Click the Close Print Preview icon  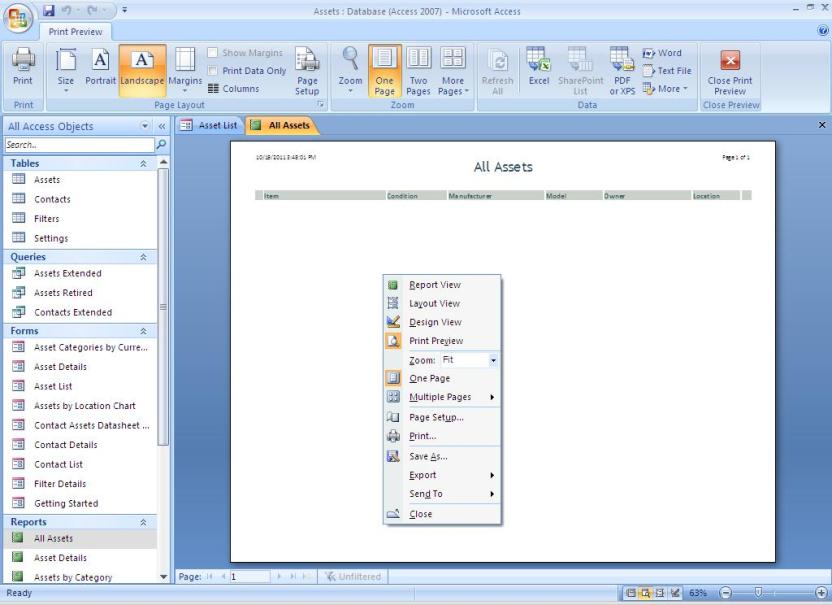tap(731, 69)
